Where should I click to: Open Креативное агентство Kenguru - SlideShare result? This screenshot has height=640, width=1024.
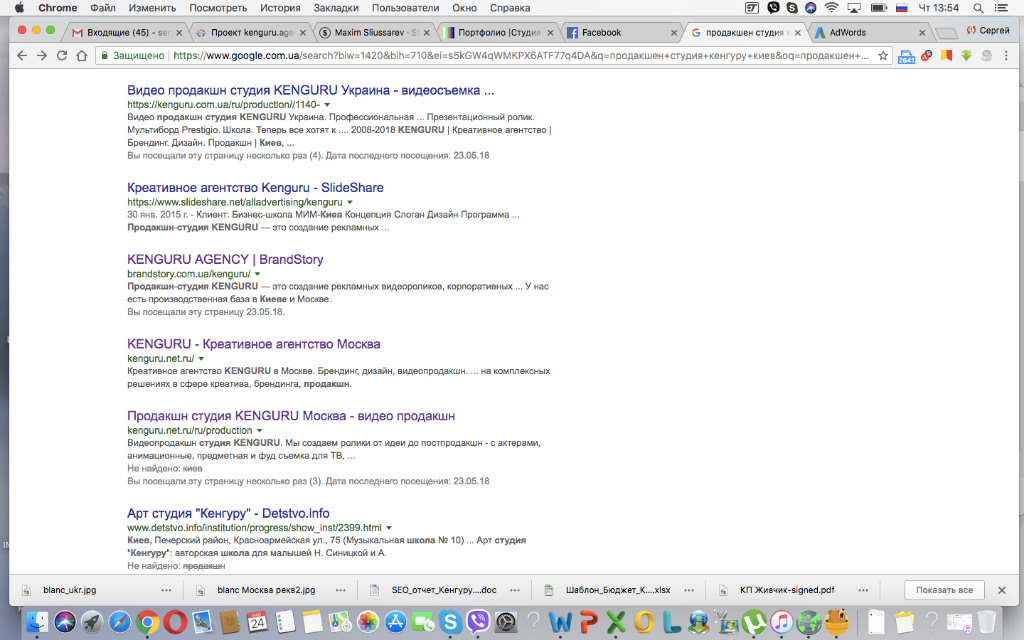(255, 187)
